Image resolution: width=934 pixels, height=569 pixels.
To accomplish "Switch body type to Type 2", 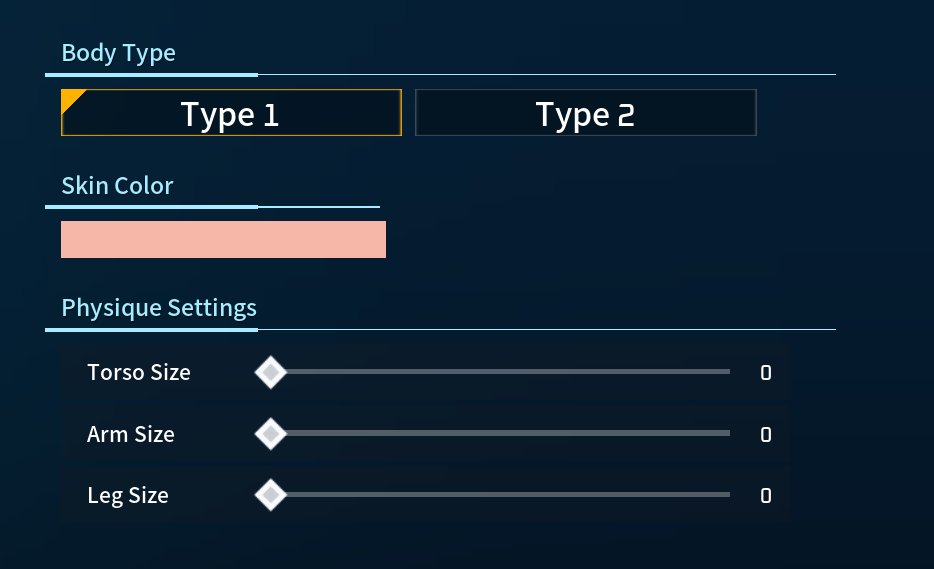I will coord(585,113).
